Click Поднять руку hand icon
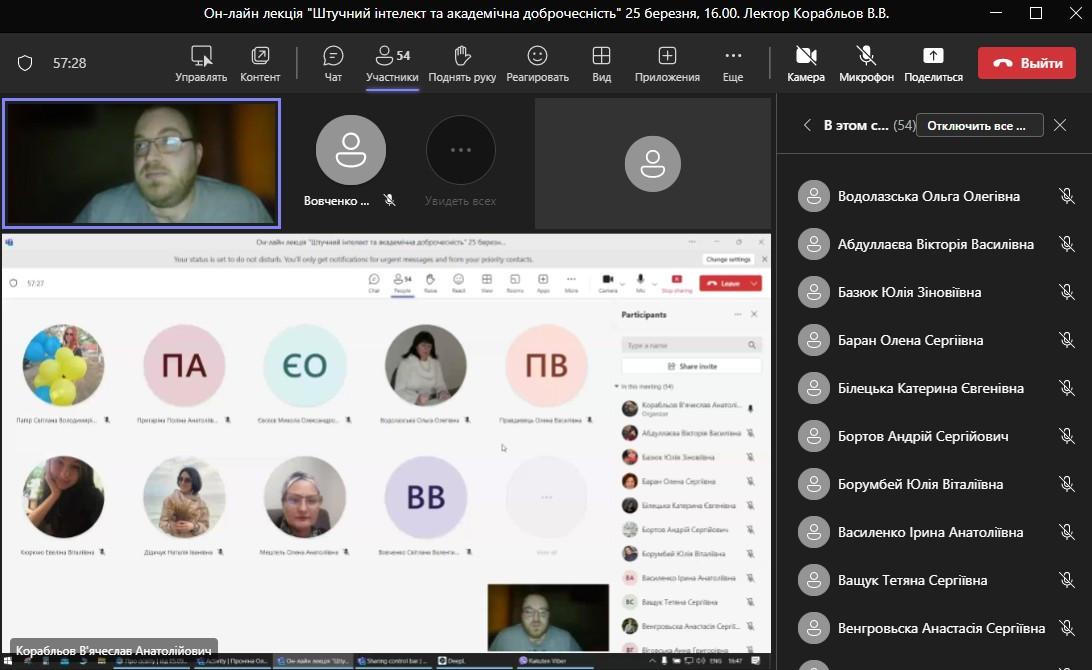The width and height of the screenshot is (1092, 670). pos(462,63)
